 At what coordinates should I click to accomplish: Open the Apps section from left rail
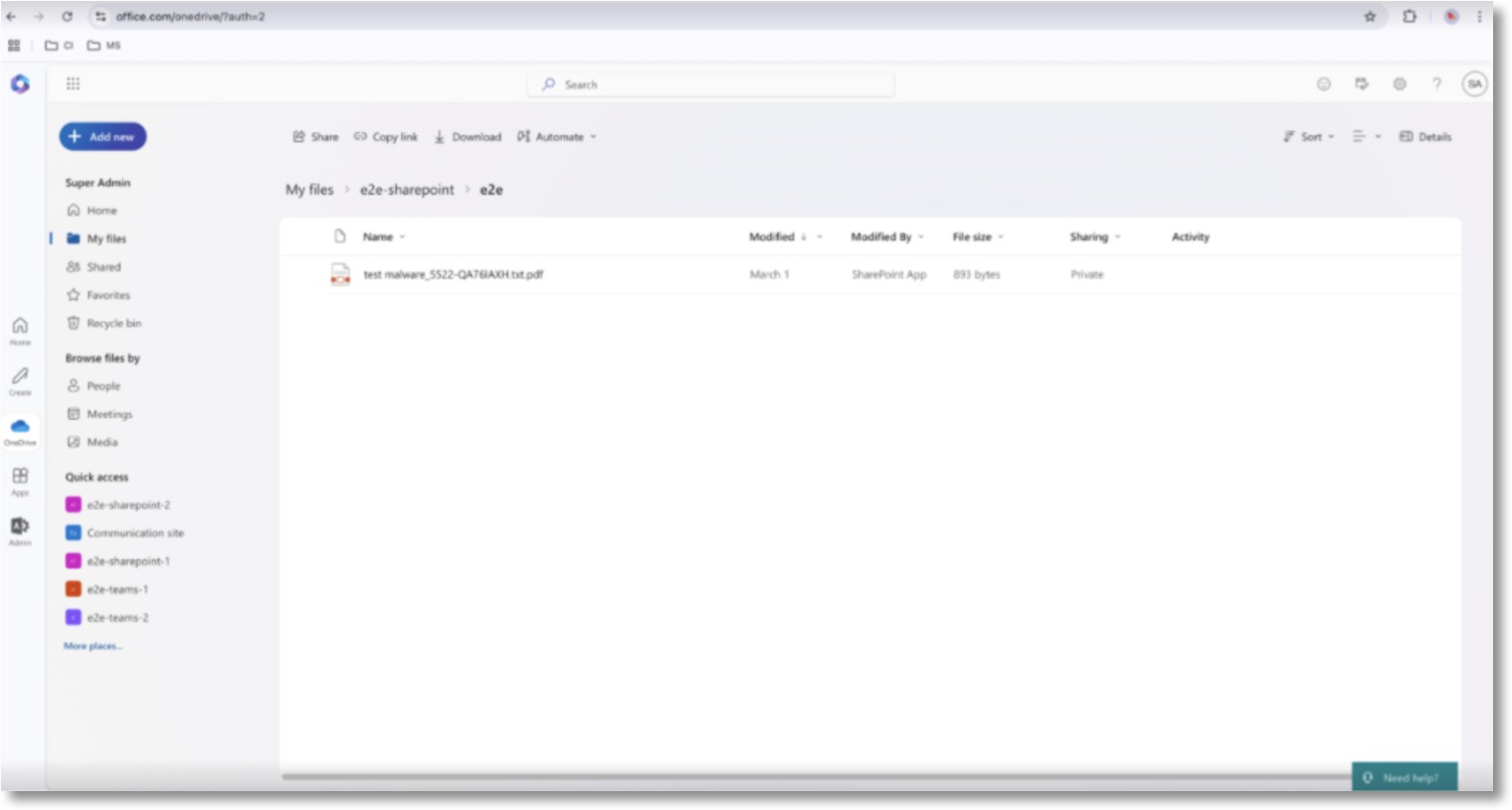point(20,477)
